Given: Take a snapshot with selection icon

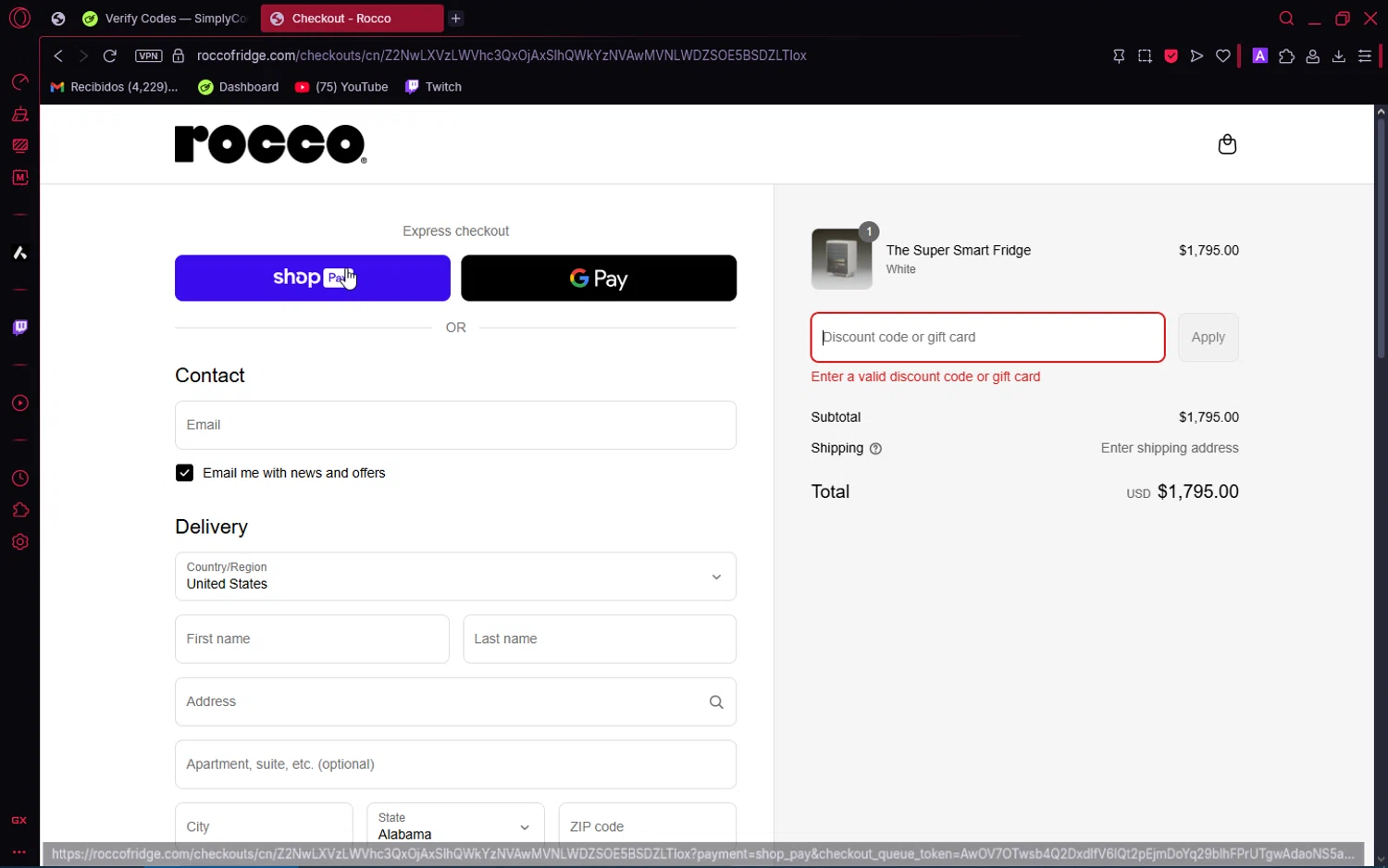Looking at the screenshot, I should 1145,56.
